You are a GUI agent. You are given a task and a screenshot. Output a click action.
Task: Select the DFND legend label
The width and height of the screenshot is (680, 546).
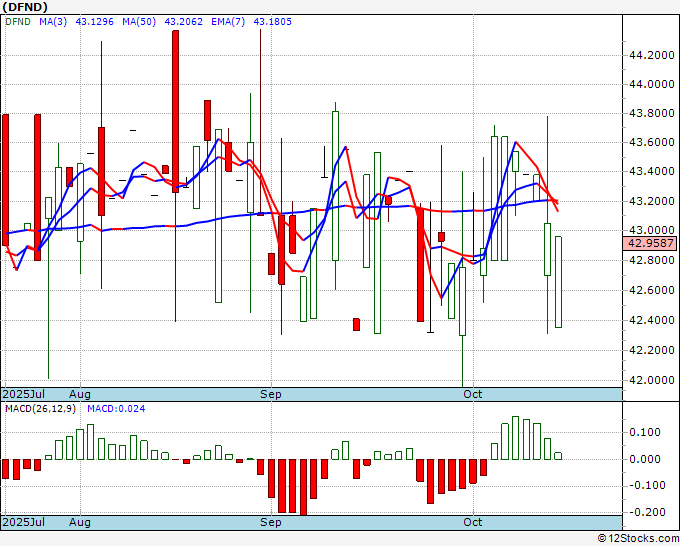[18, 22]
